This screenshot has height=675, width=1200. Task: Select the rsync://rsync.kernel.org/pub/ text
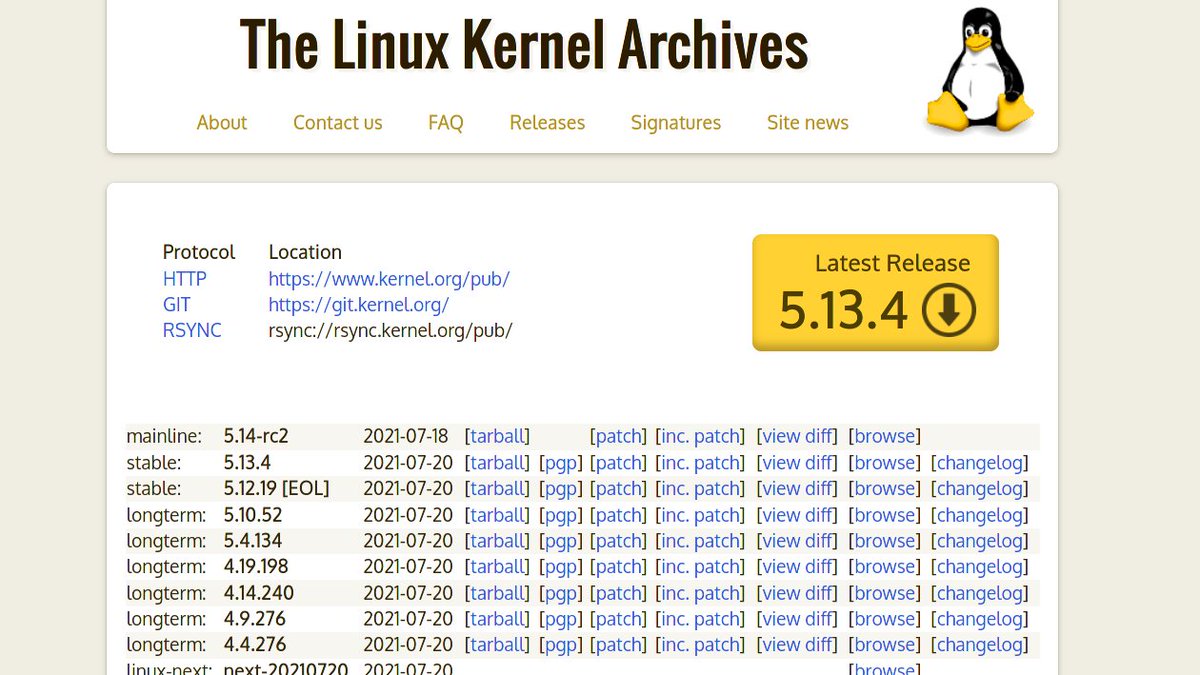click(x=390, y=331)
